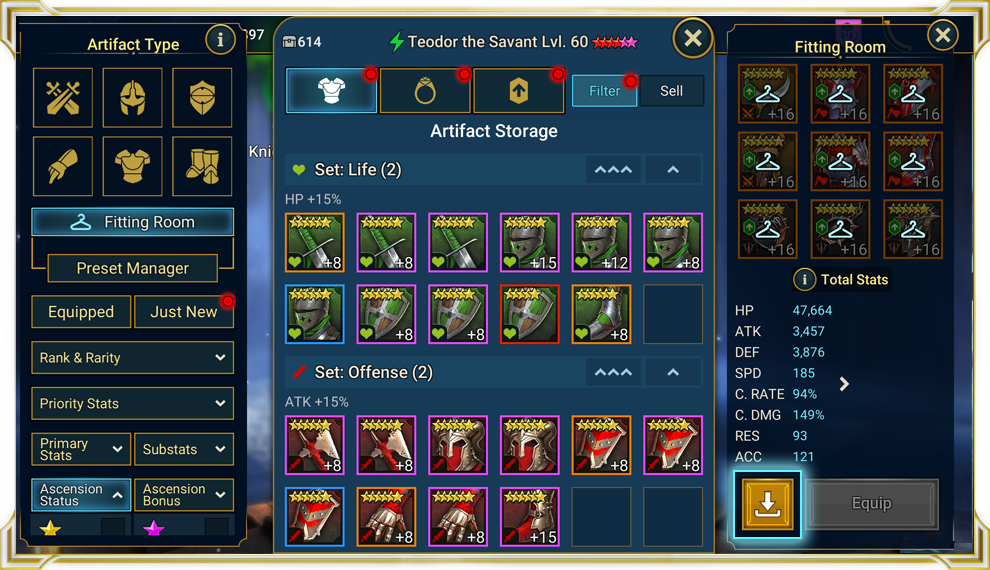Select the gauntlets artifact type icon
990x570 pixels.
pos(63,166)
